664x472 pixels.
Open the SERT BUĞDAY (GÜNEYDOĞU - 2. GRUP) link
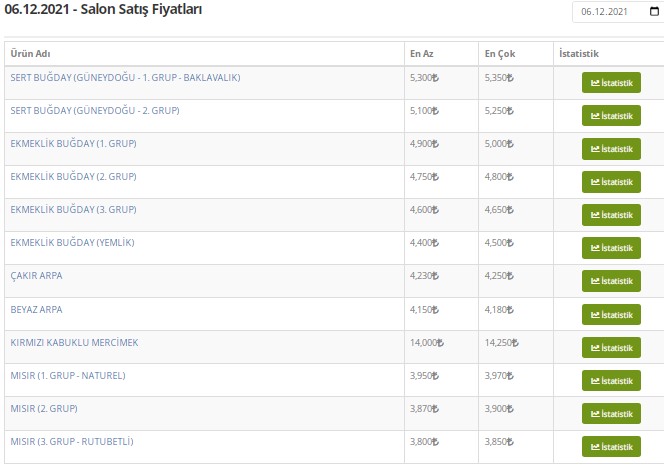95,110
